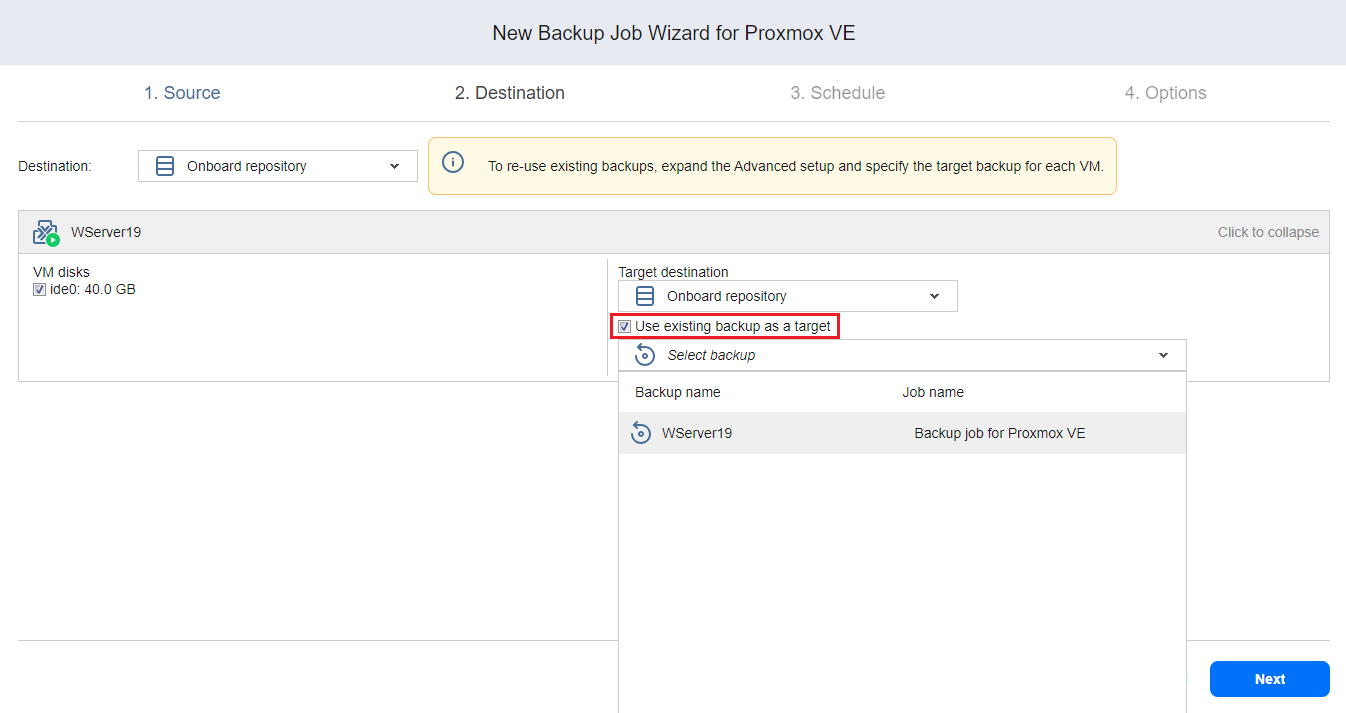Click repository icon in Target destination dropdown
This screenshot has width=1346, height=713.
coord(645,296)
